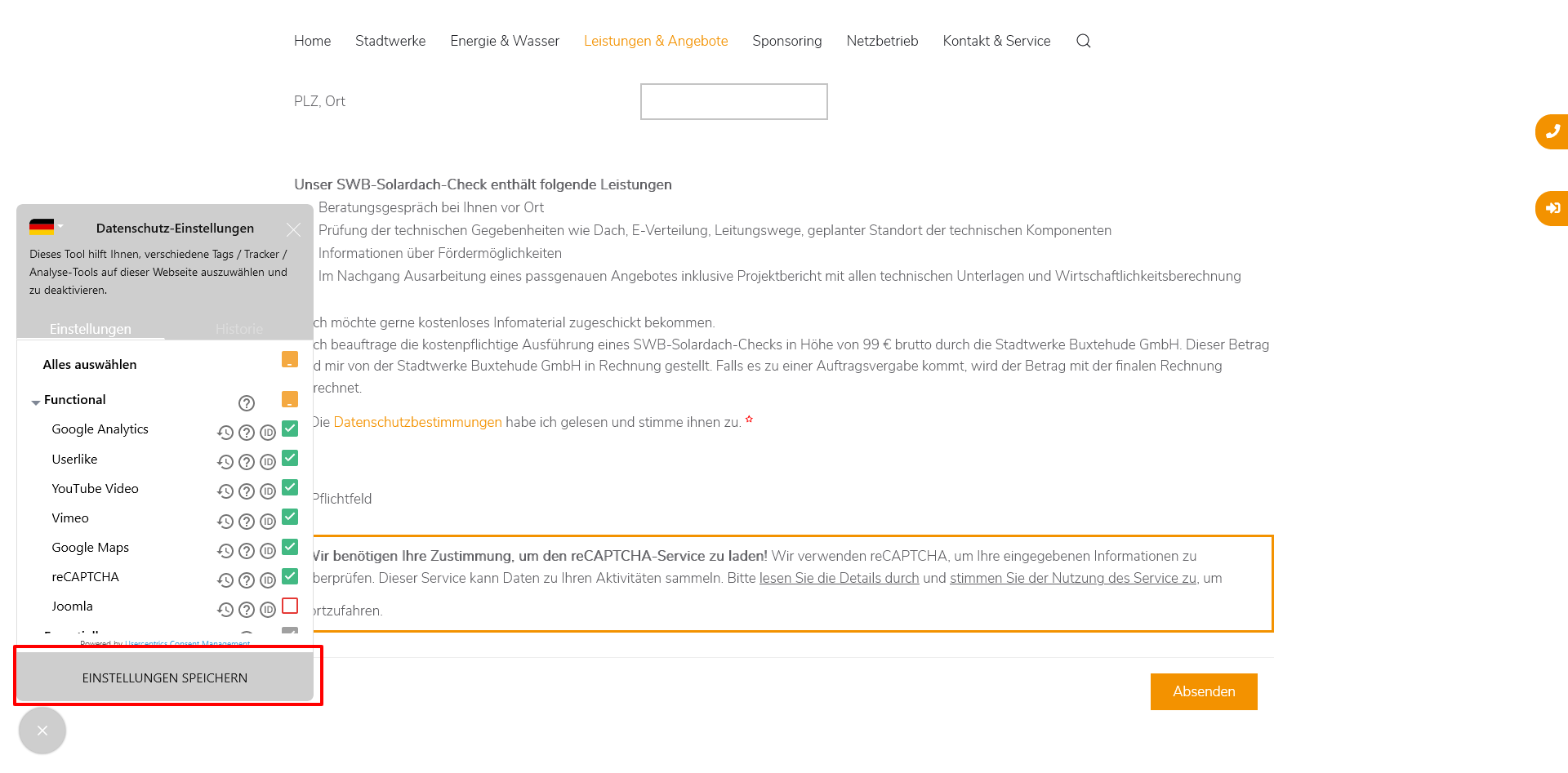The width and height of the screenshot is (1568, 773).
Task: Open the Energie & Wasser menu
Action: [x=505, y=41]
